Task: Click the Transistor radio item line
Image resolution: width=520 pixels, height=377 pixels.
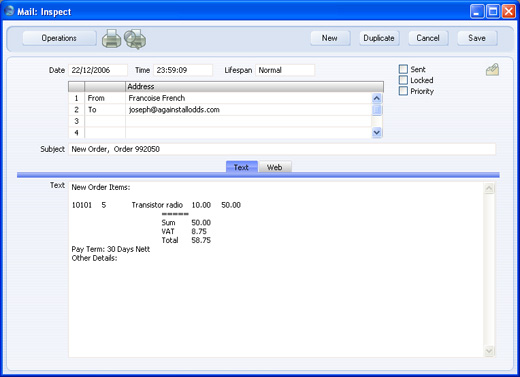Action: 156,205
